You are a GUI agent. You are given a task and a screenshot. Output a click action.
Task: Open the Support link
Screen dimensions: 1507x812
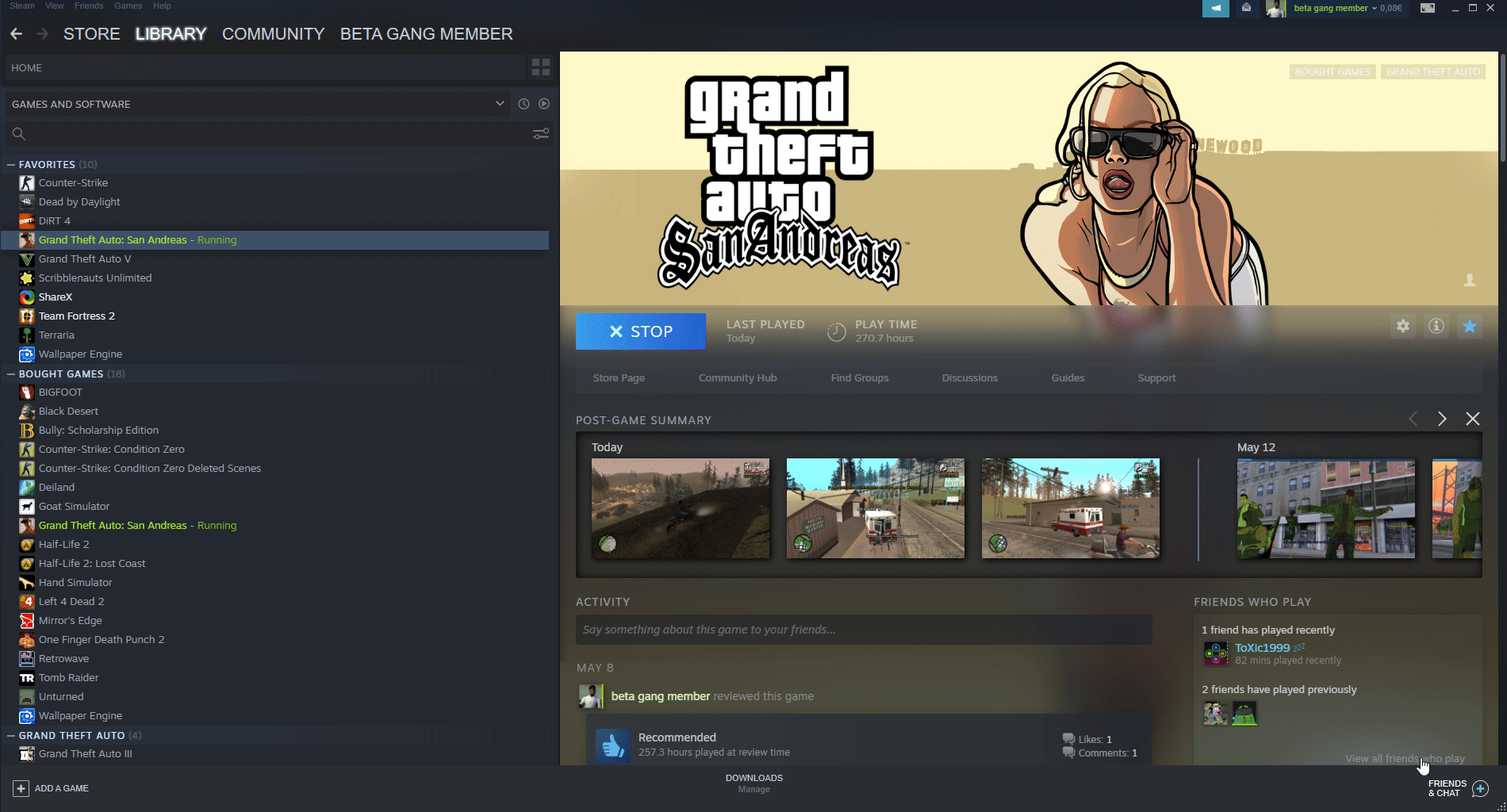tap(1157, 378)
